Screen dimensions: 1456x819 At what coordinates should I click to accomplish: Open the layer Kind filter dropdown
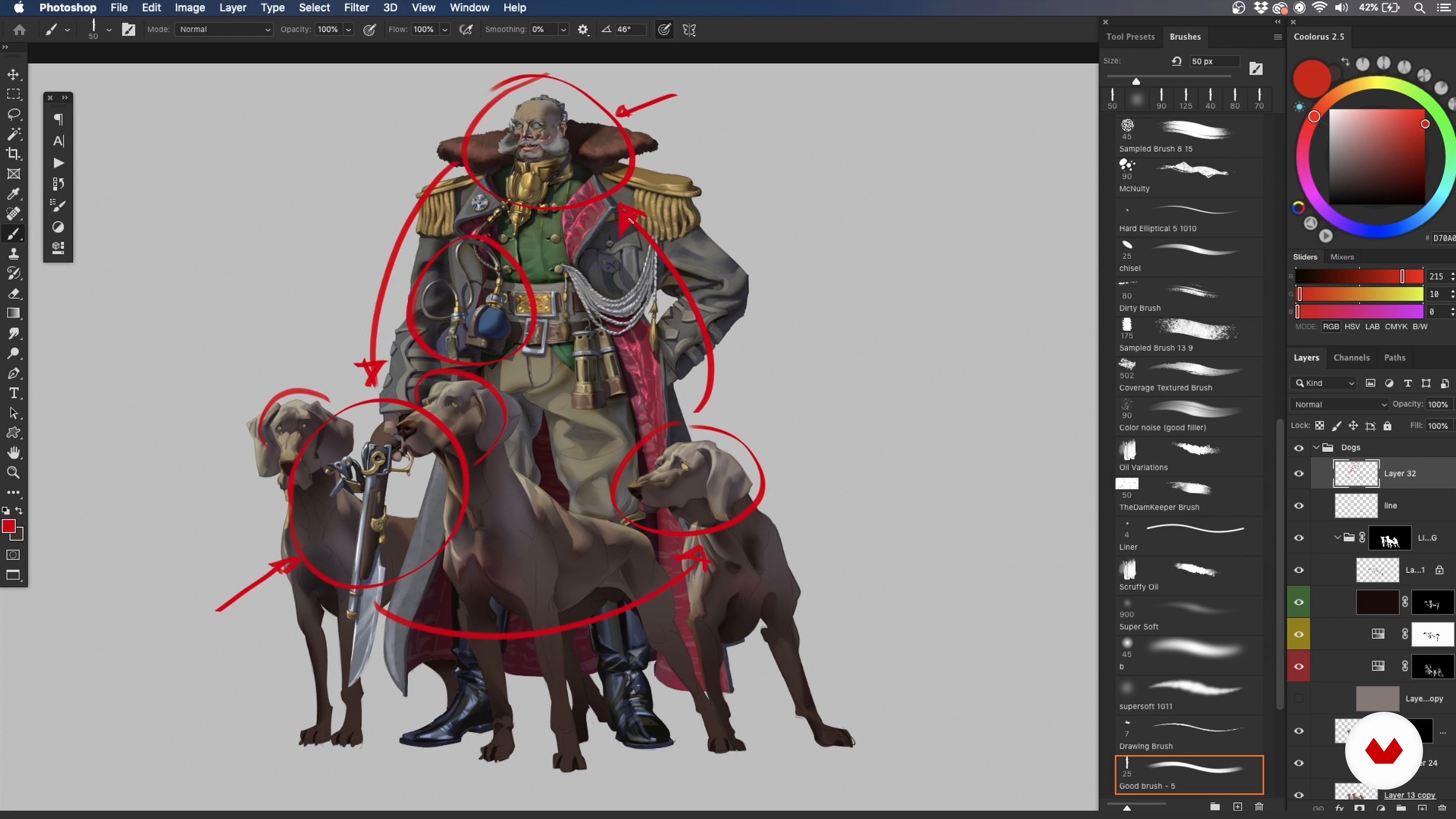[x=1324, y=383]
